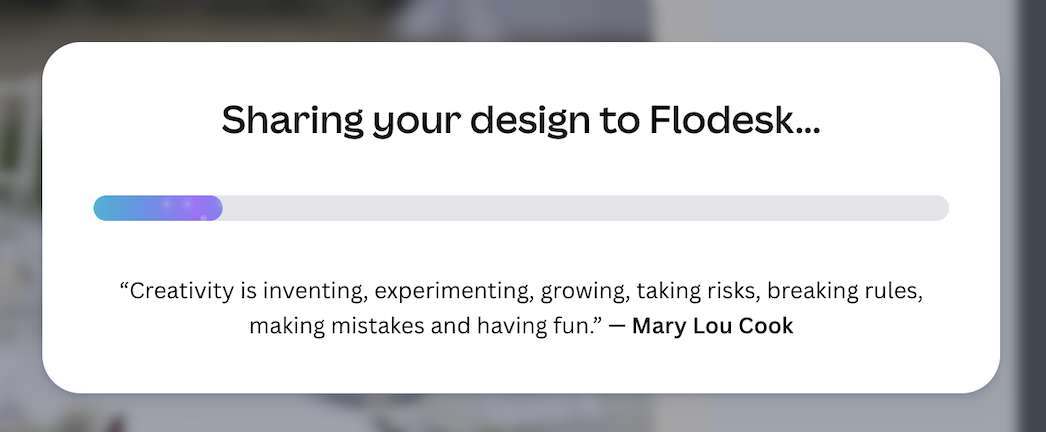Click the blurred background above the dialog
Screen dimensions: 1046x432
coord(521,19)
